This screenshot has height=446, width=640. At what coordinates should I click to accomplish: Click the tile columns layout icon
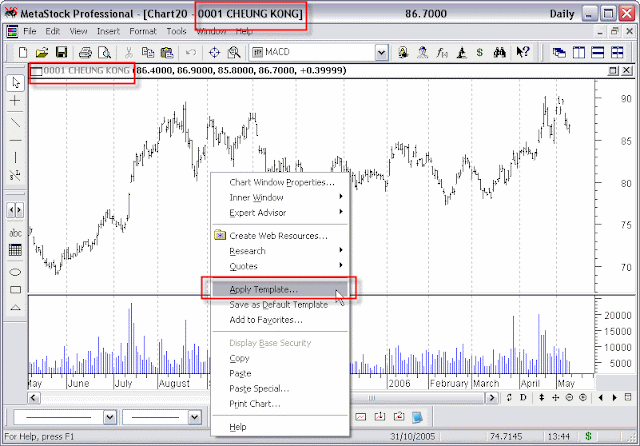(579, 52)
